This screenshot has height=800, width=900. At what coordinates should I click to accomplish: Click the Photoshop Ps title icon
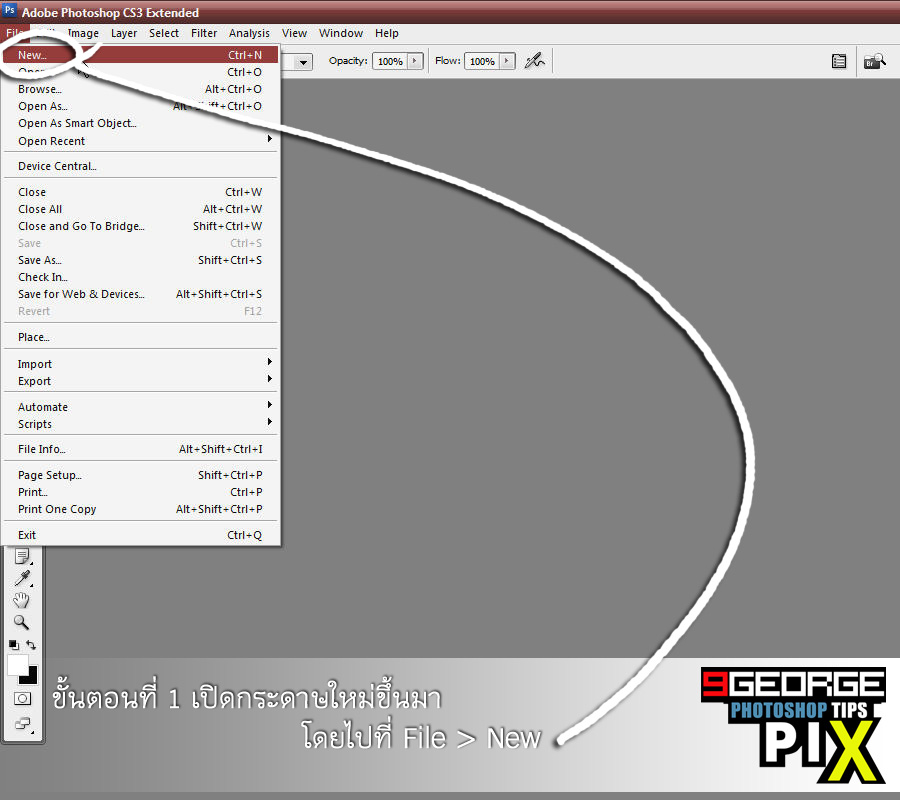[10, 10]
